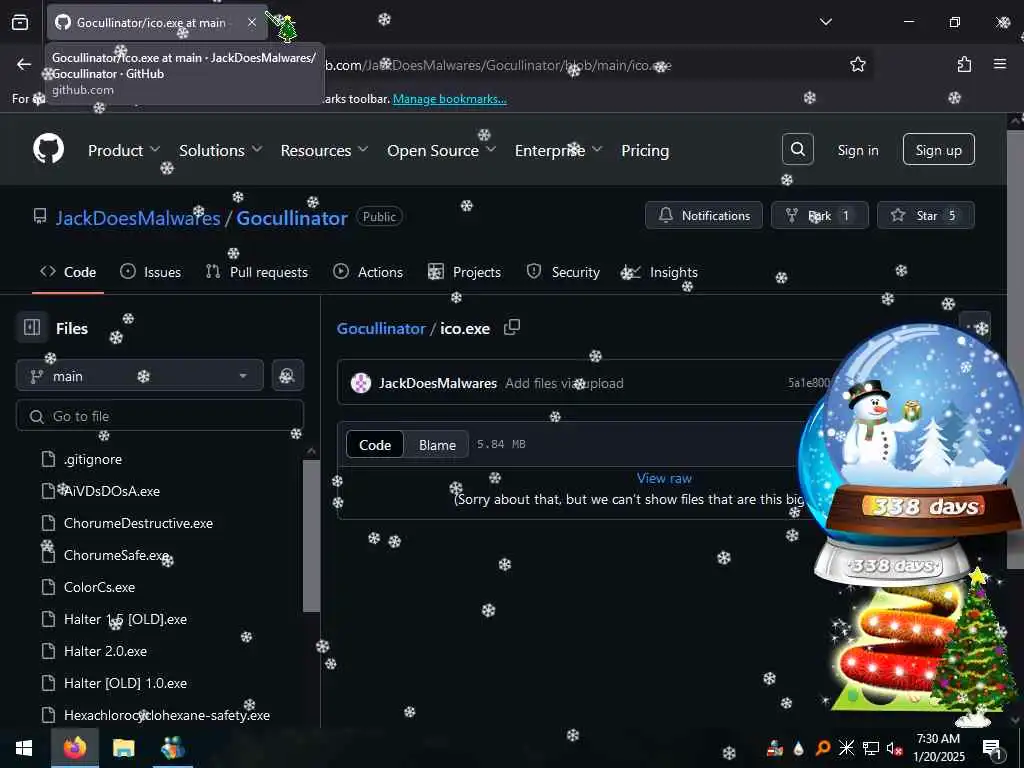Screen dimensions: 1024x768
Task: Click the orange magnifier tray icon
Action: click(823, 748)
